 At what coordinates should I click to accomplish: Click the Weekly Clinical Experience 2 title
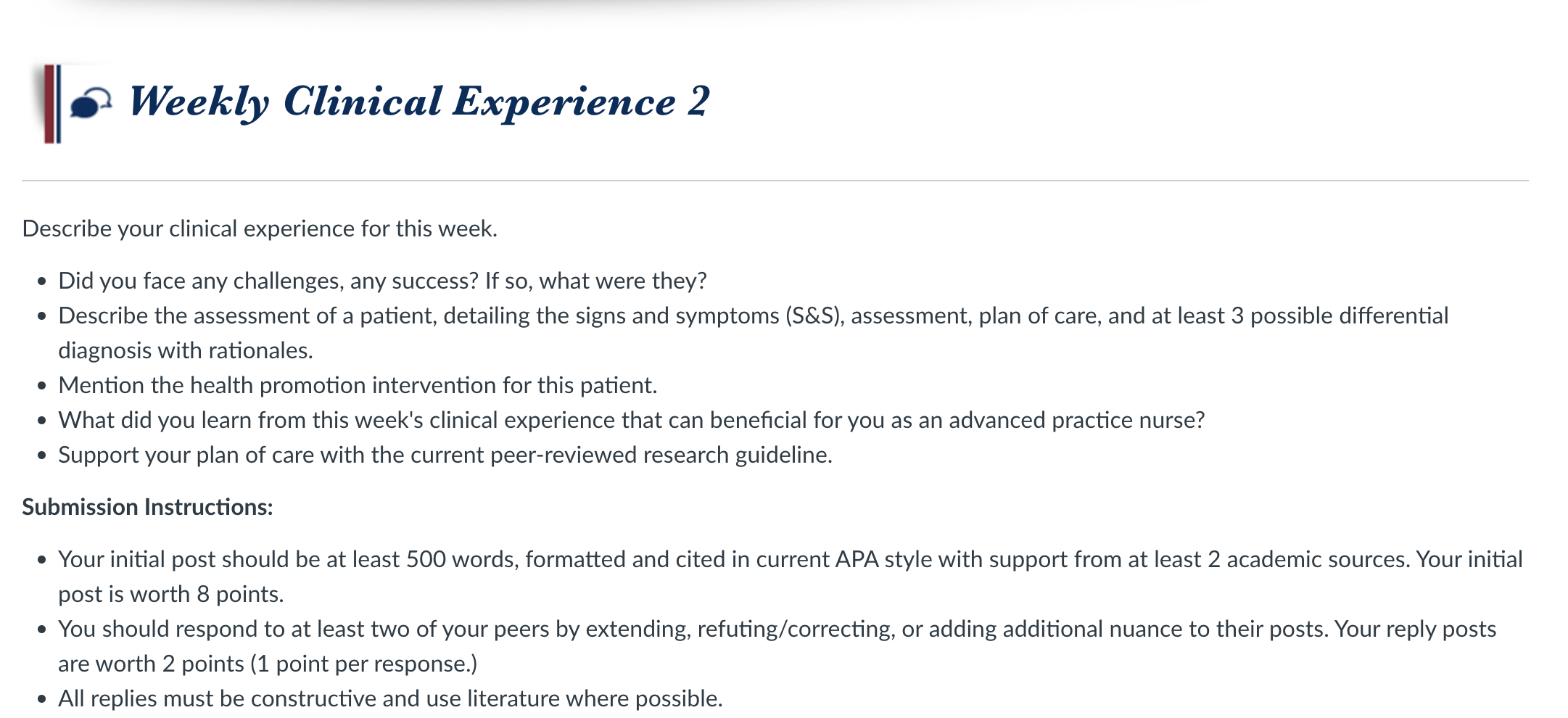[419, 102]
